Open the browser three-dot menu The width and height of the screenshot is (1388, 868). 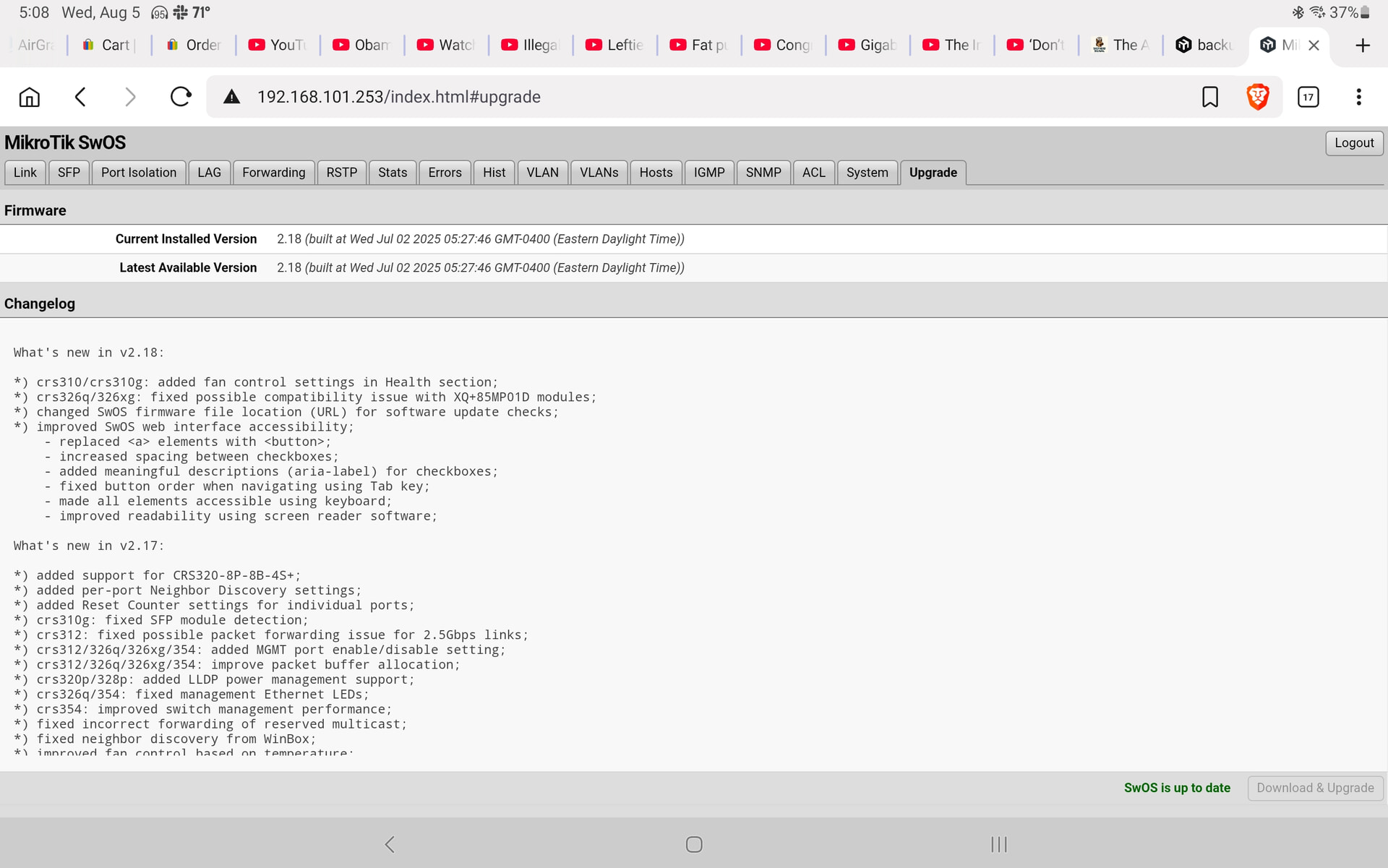coord(1358,97)
